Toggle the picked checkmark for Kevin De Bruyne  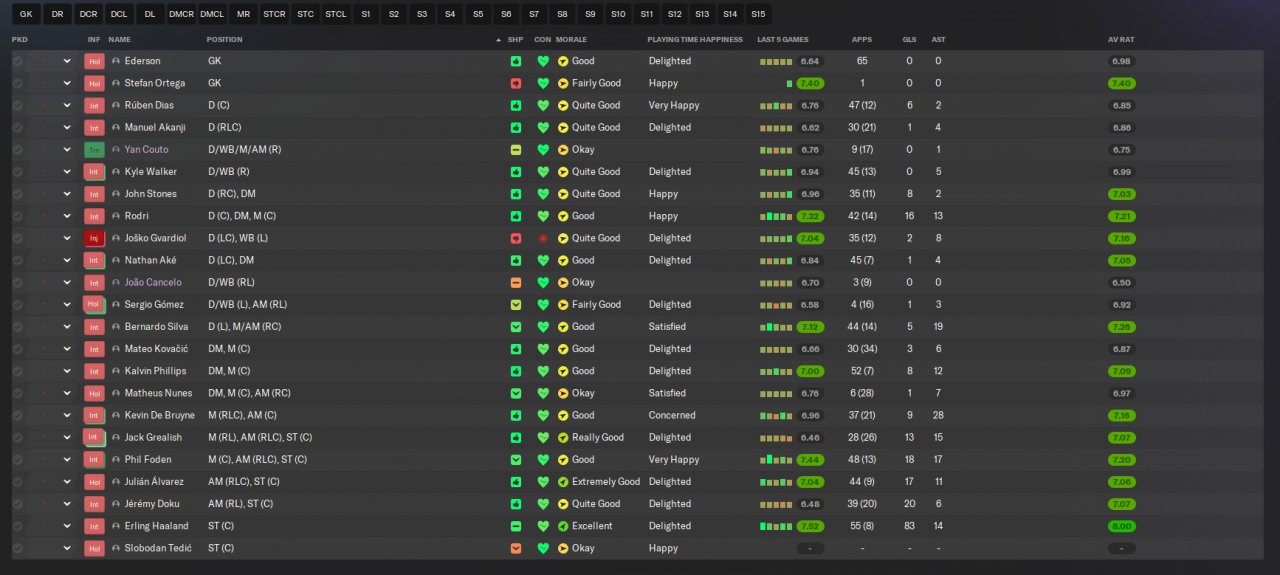(18, 415)
